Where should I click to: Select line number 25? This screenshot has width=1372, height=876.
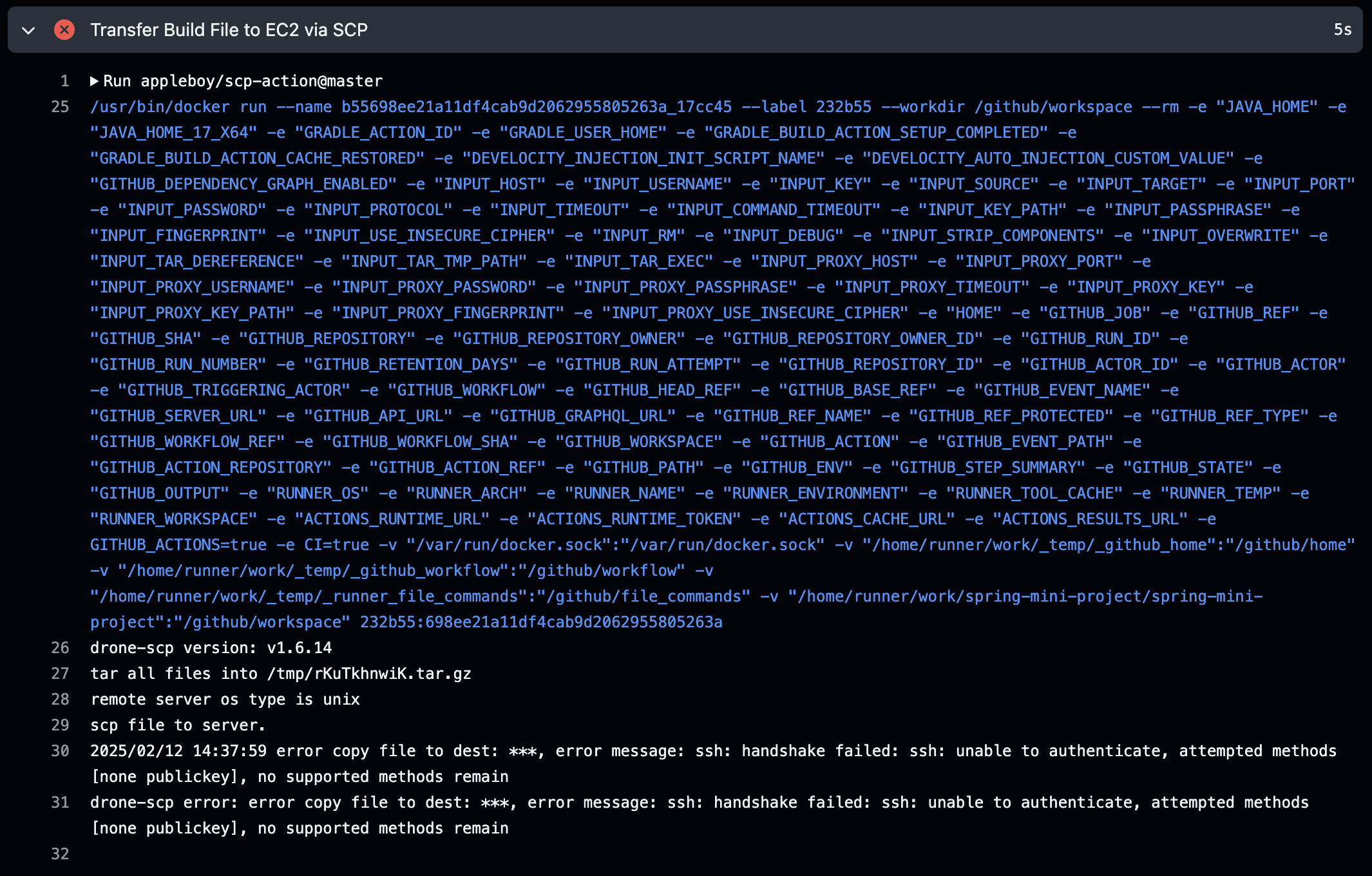61,107
